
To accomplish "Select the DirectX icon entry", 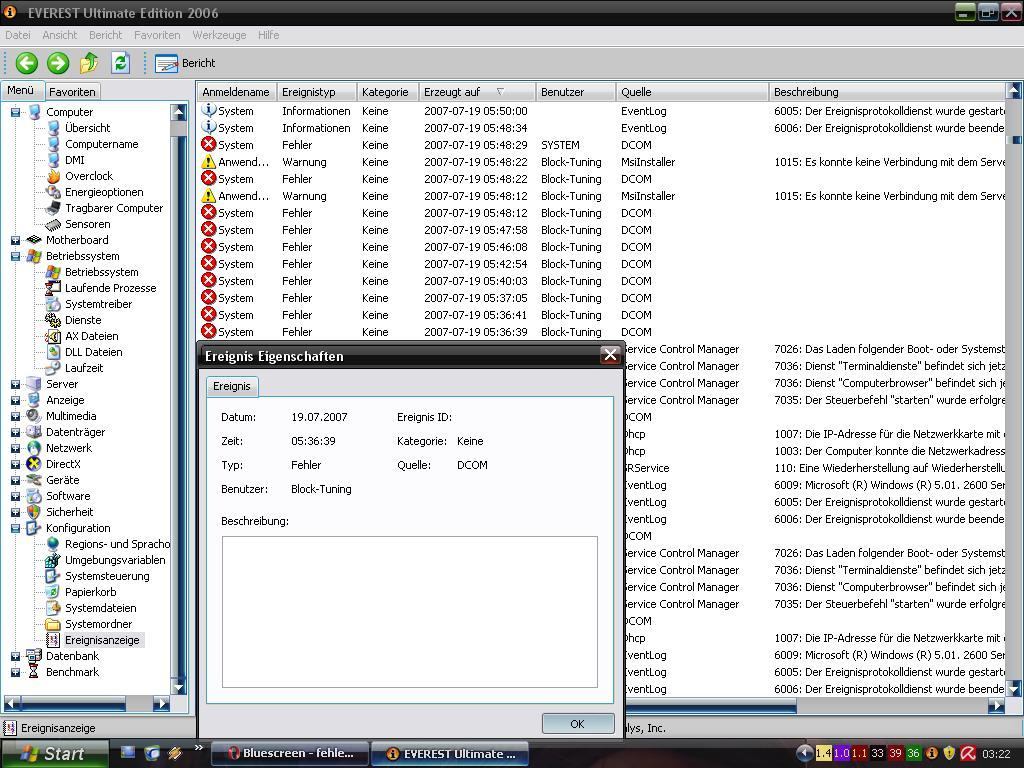I will [x=34, y=464].
